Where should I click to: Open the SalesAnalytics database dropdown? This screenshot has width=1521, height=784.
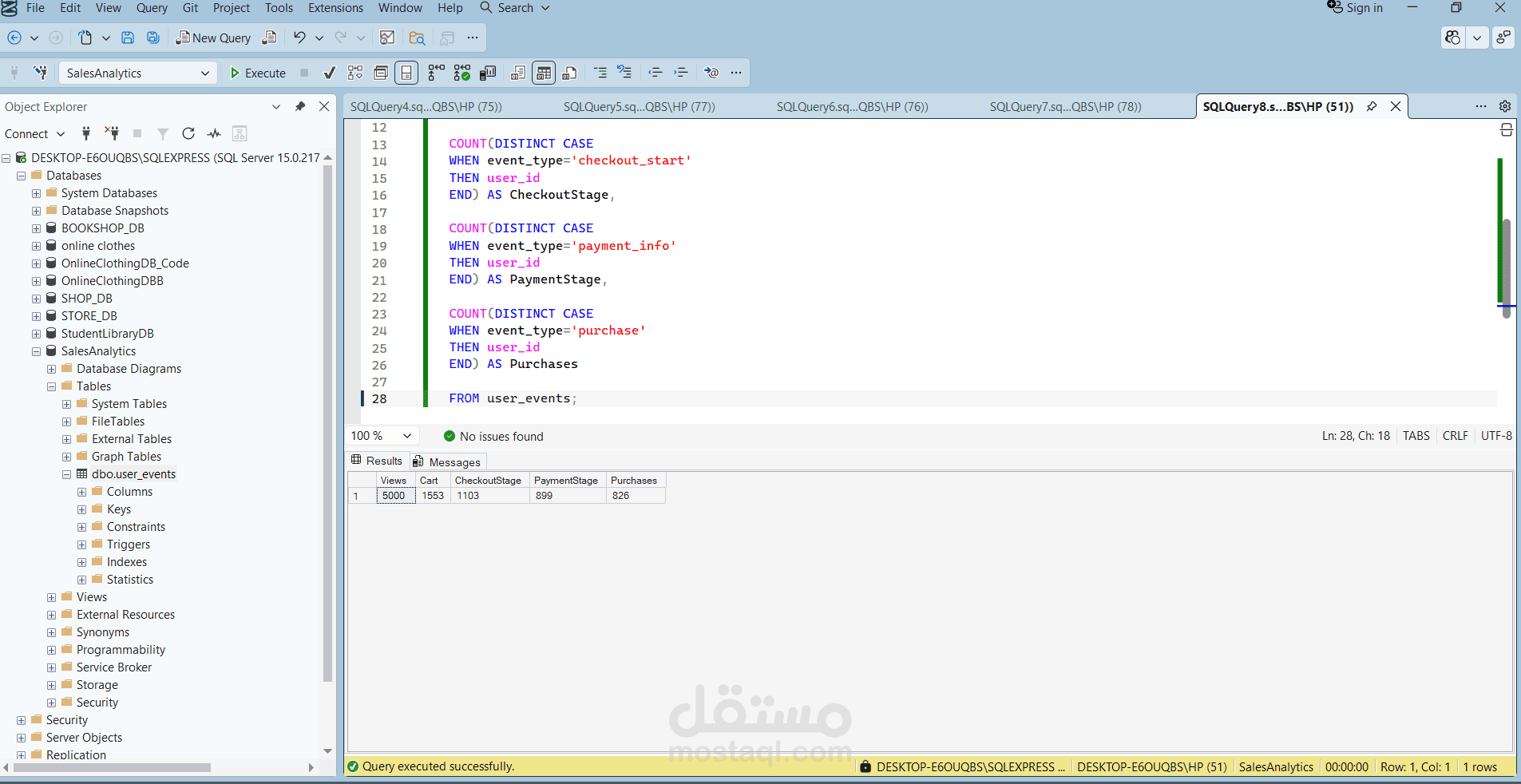coord(137,73)
